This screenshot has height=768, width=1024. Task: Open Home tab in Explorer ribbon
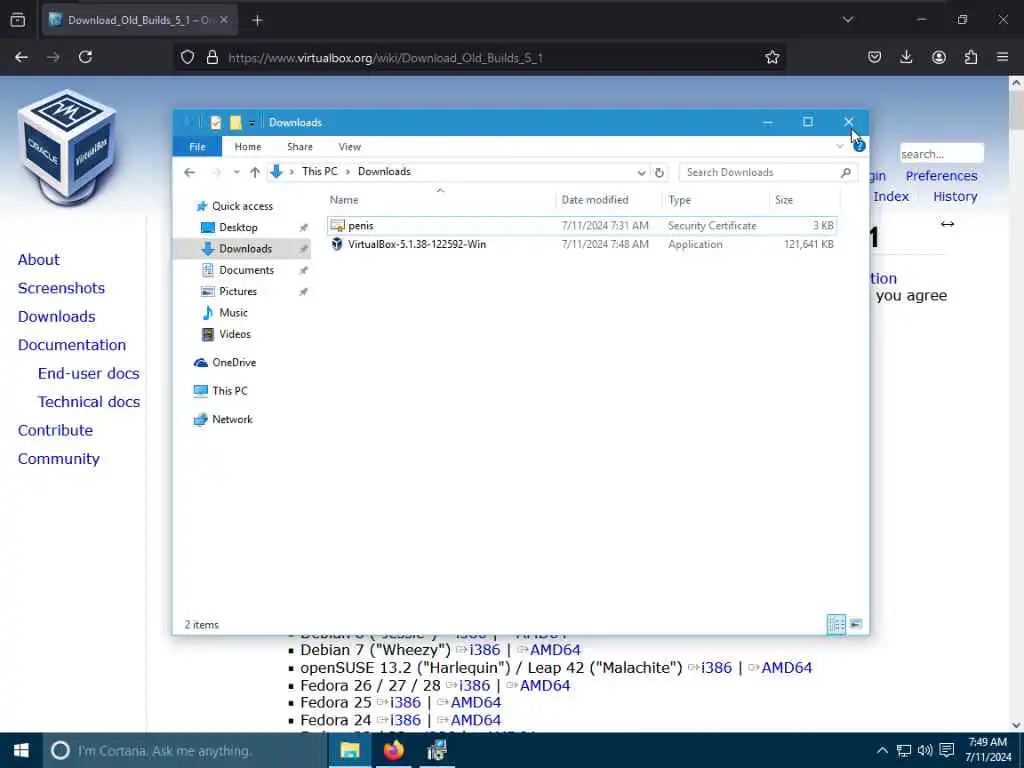[x=248, y=147]
